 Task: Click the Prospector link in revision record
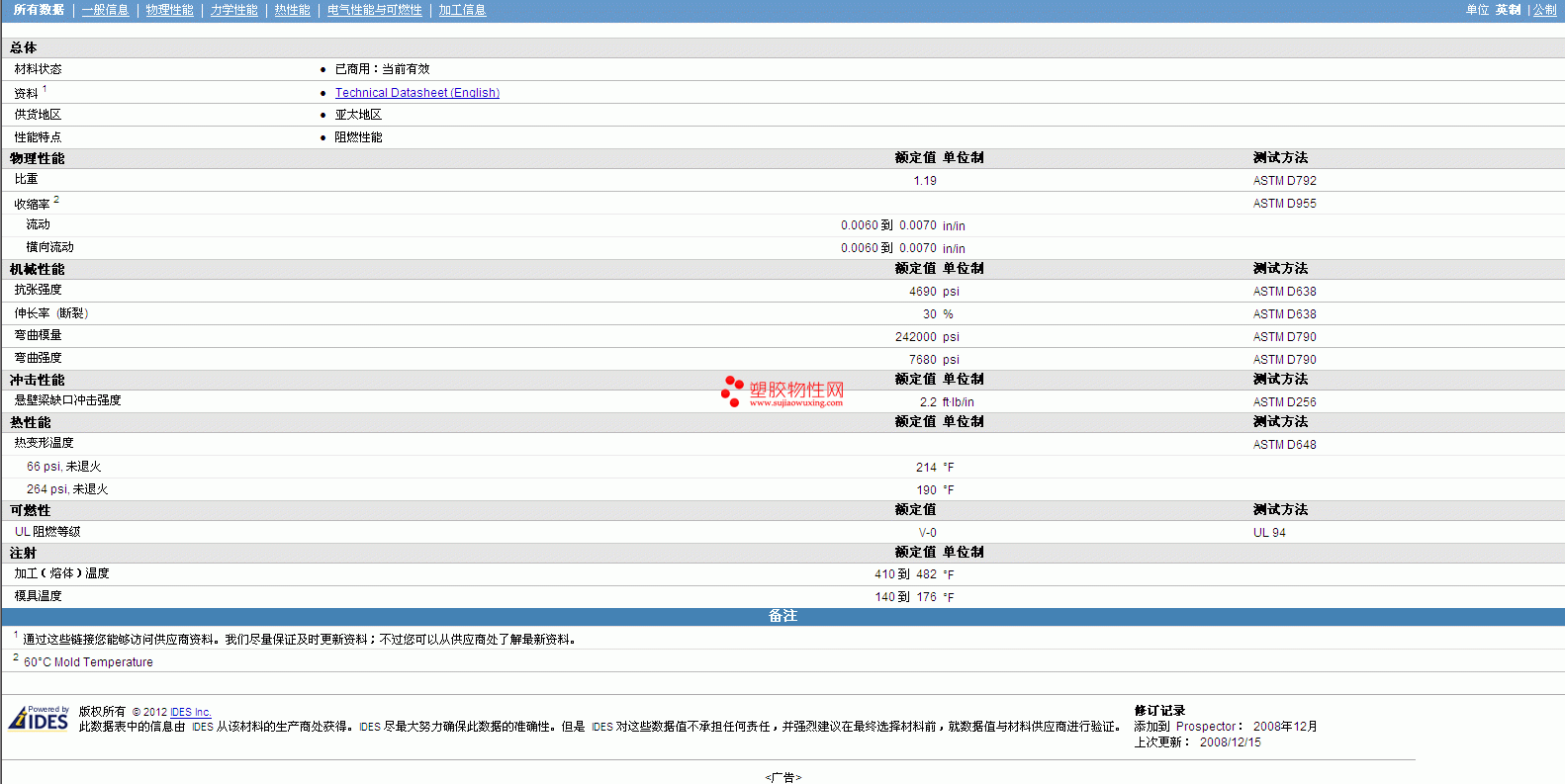click(x=1206, y=727)
